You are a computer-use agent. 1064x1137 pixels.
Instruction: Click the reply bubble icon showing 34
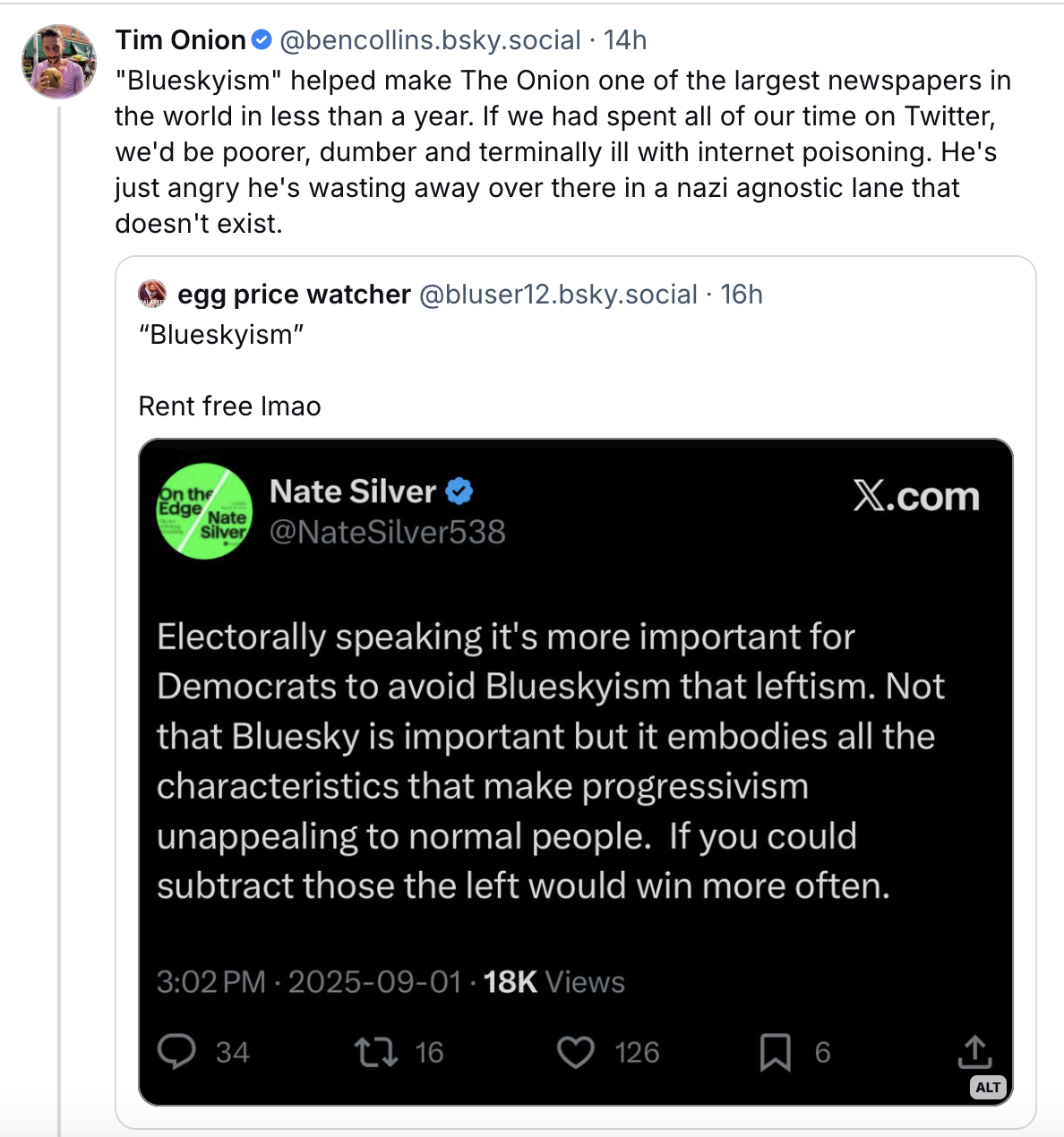(176, 1052)
